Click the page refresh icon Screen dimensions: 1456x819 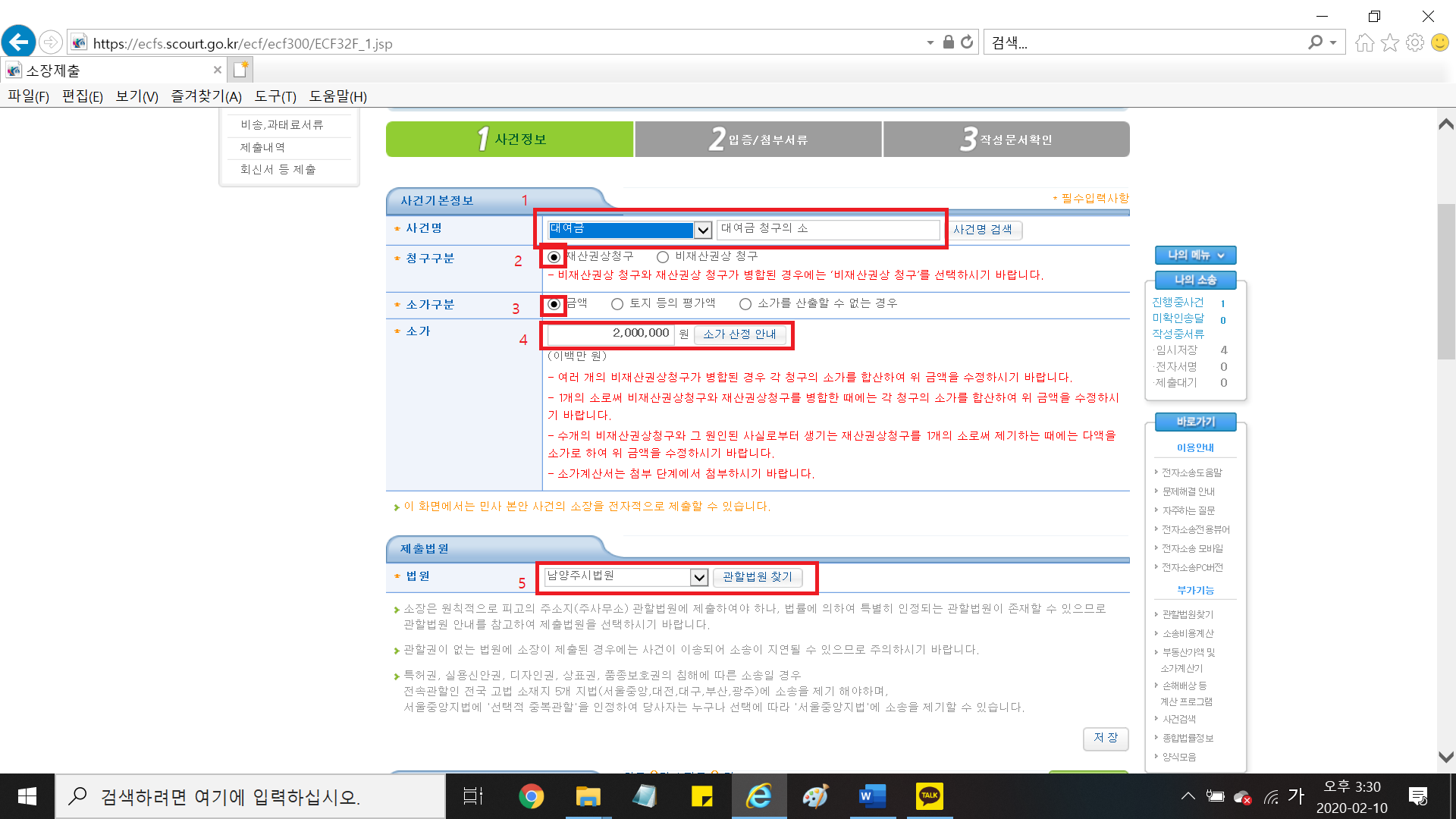click(x=967, y=42)
